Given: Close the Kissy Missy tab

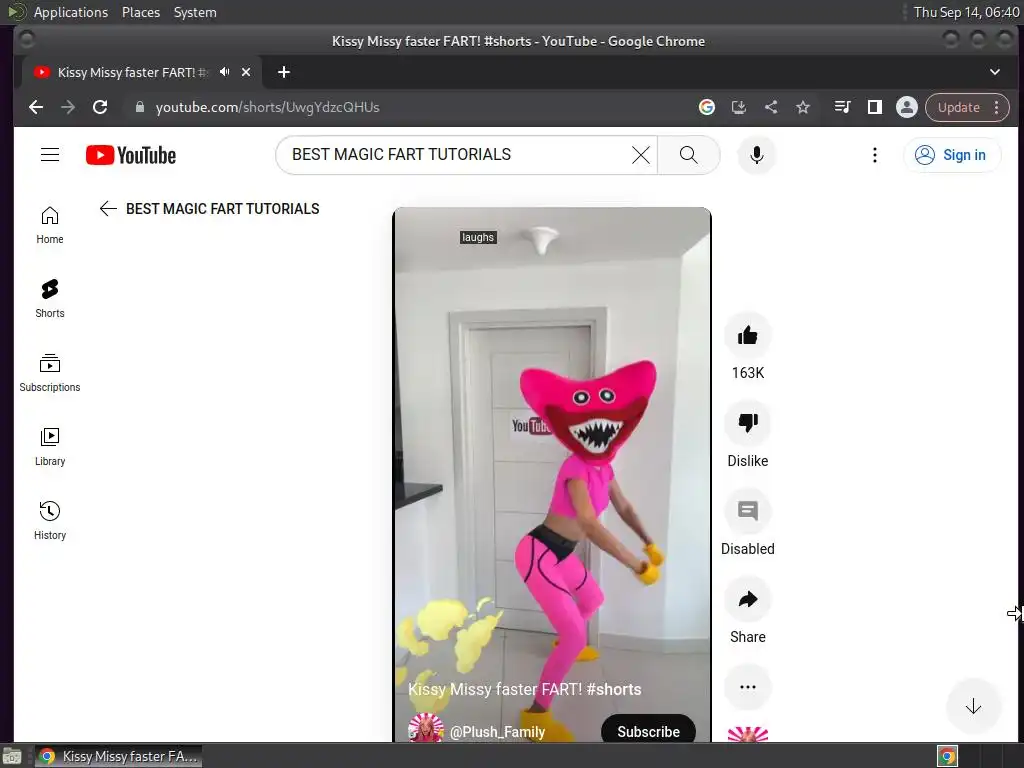Looking at the screenshot, I should pos(246,72).
